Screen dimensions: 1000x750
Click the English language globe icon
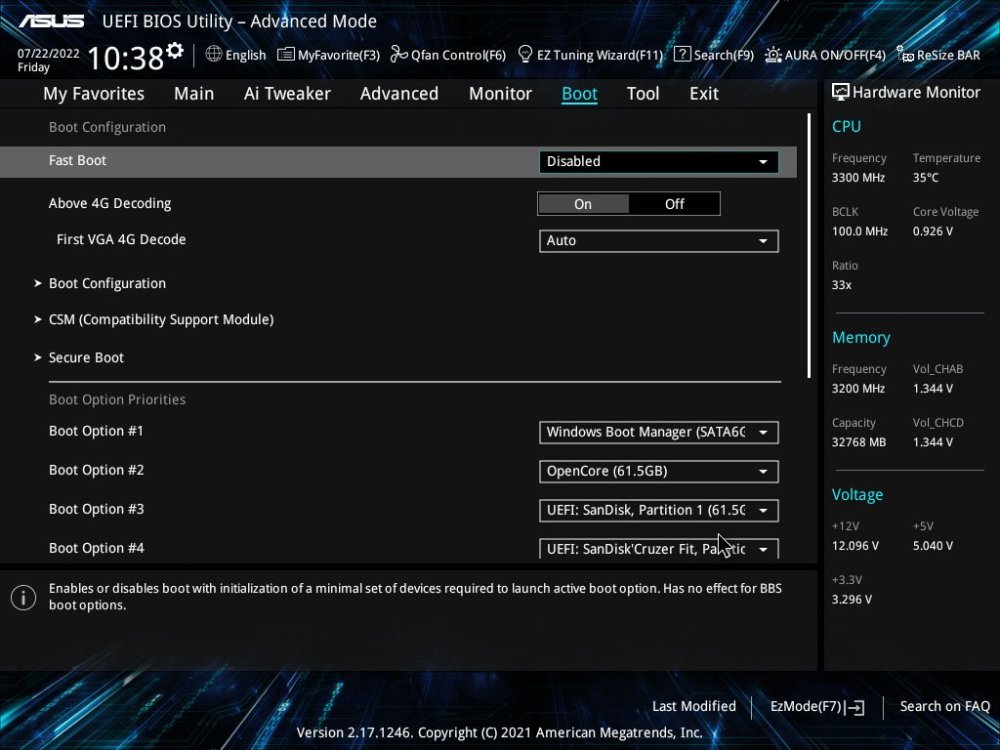pyautogui.click(x=214, y=54)
